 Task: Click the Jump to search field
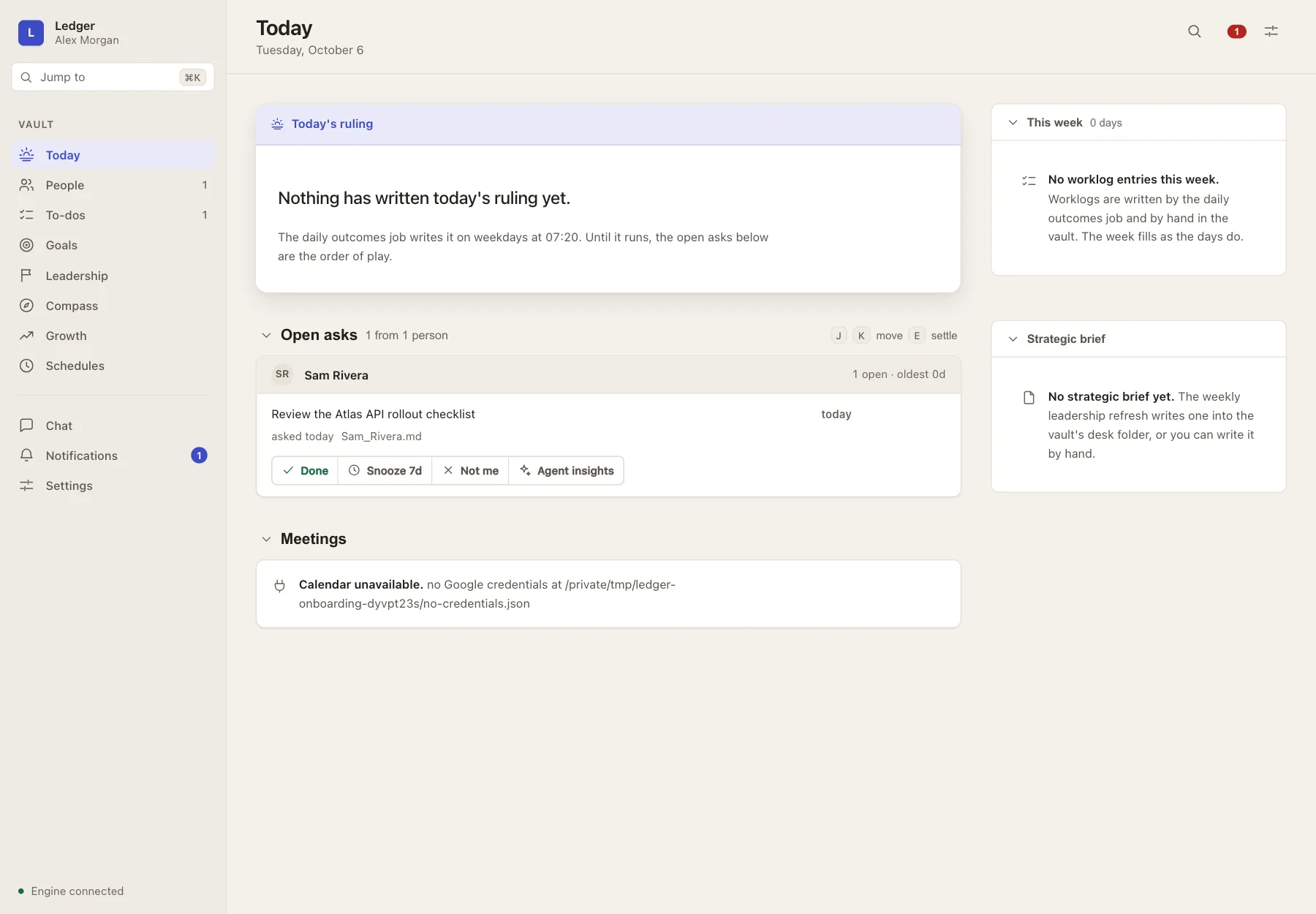click(x=113, y=77)
